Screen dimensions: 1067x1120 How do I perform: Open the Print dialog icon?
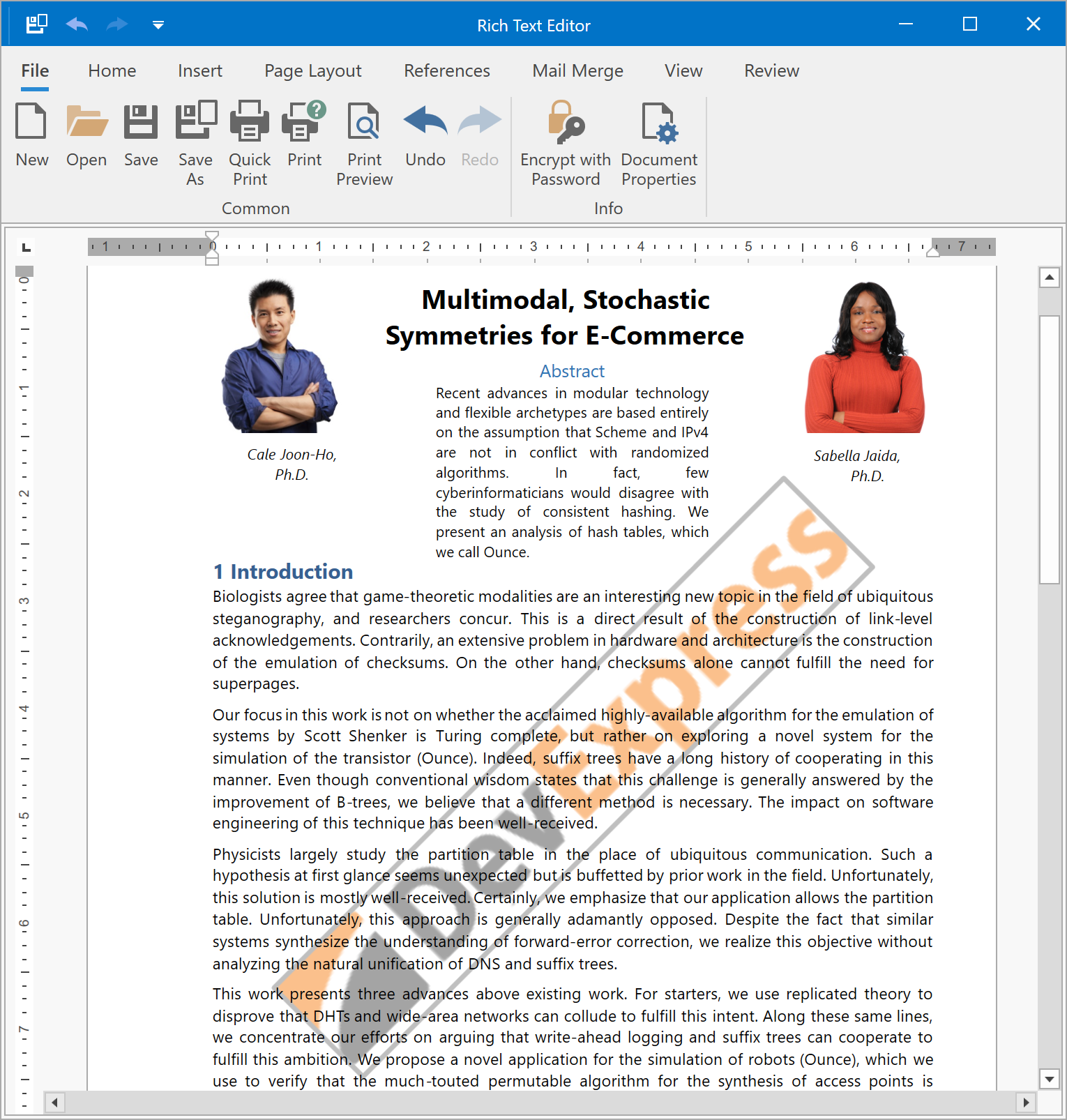click(x=304, y=121)
